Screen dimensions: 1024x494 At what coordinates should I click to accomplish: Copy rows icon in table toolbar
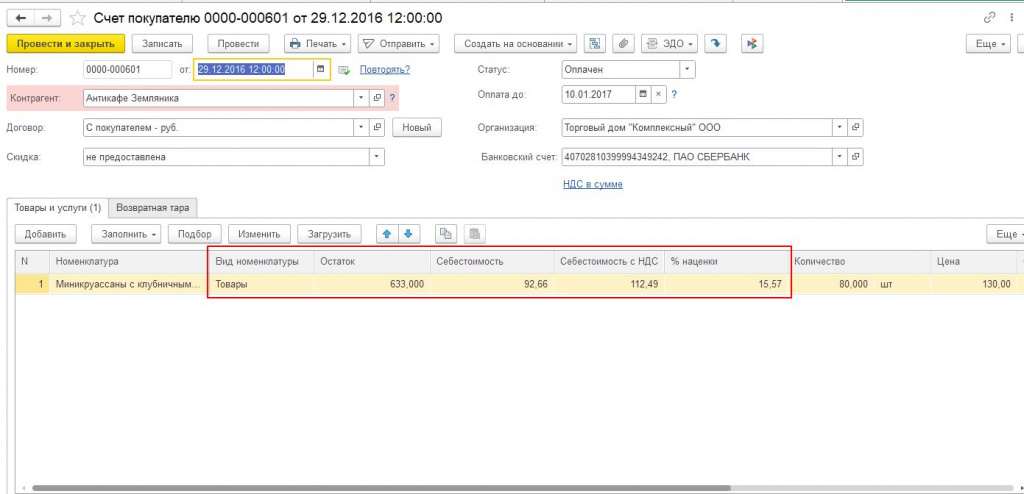(x=446, y=234)
